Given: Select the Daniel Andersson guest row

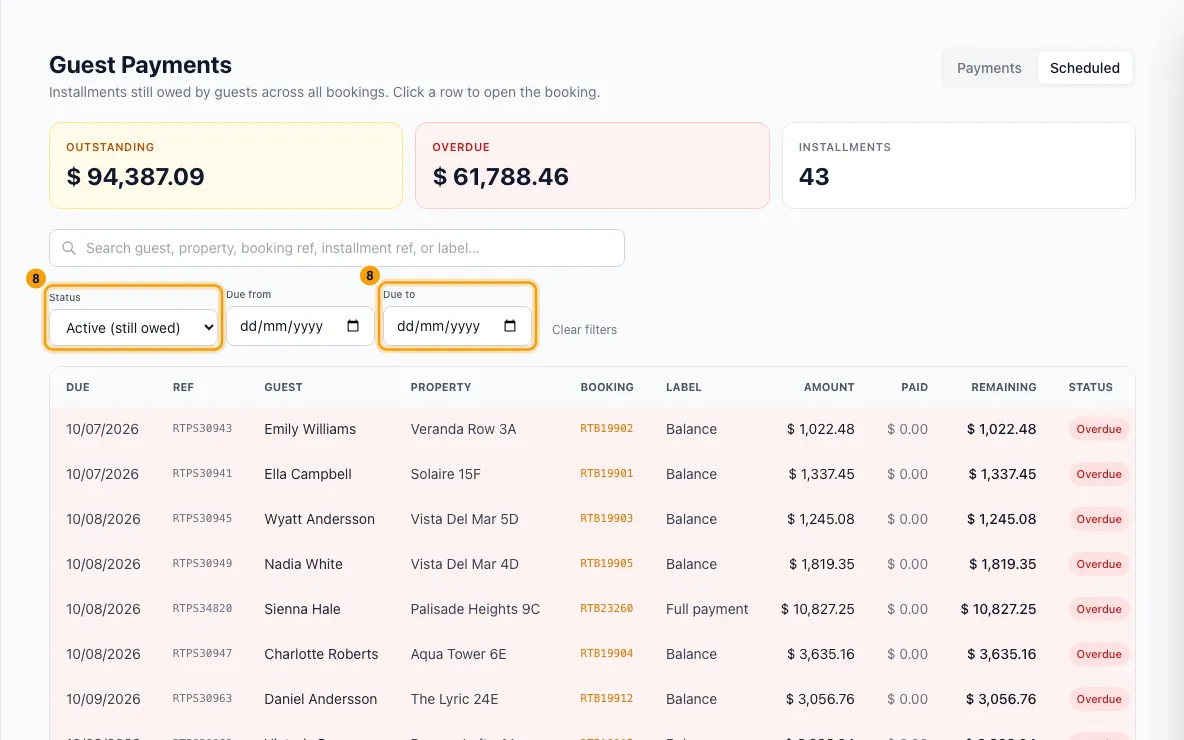Looking at the screenshot, I should tap(592, 699).
